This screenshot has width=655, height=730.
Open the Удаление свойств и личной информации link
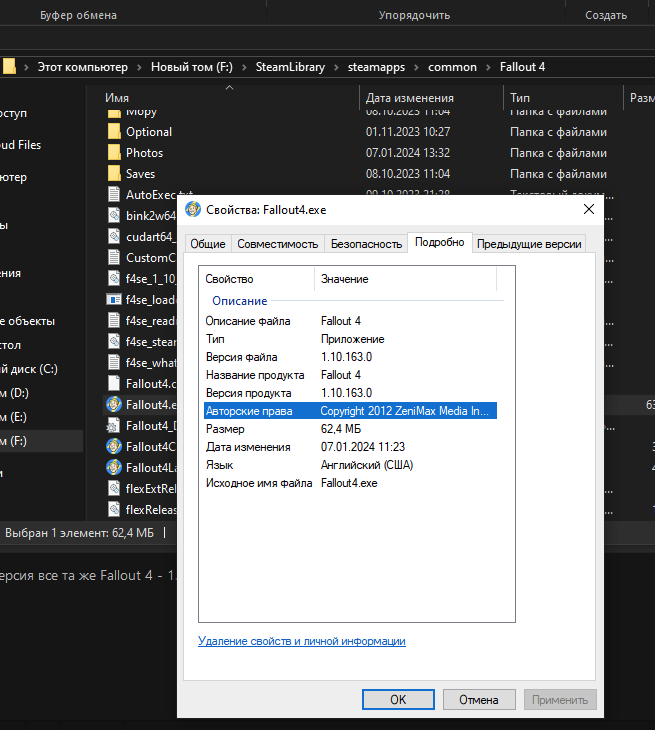pyautogui.click(x=301, y=641)
